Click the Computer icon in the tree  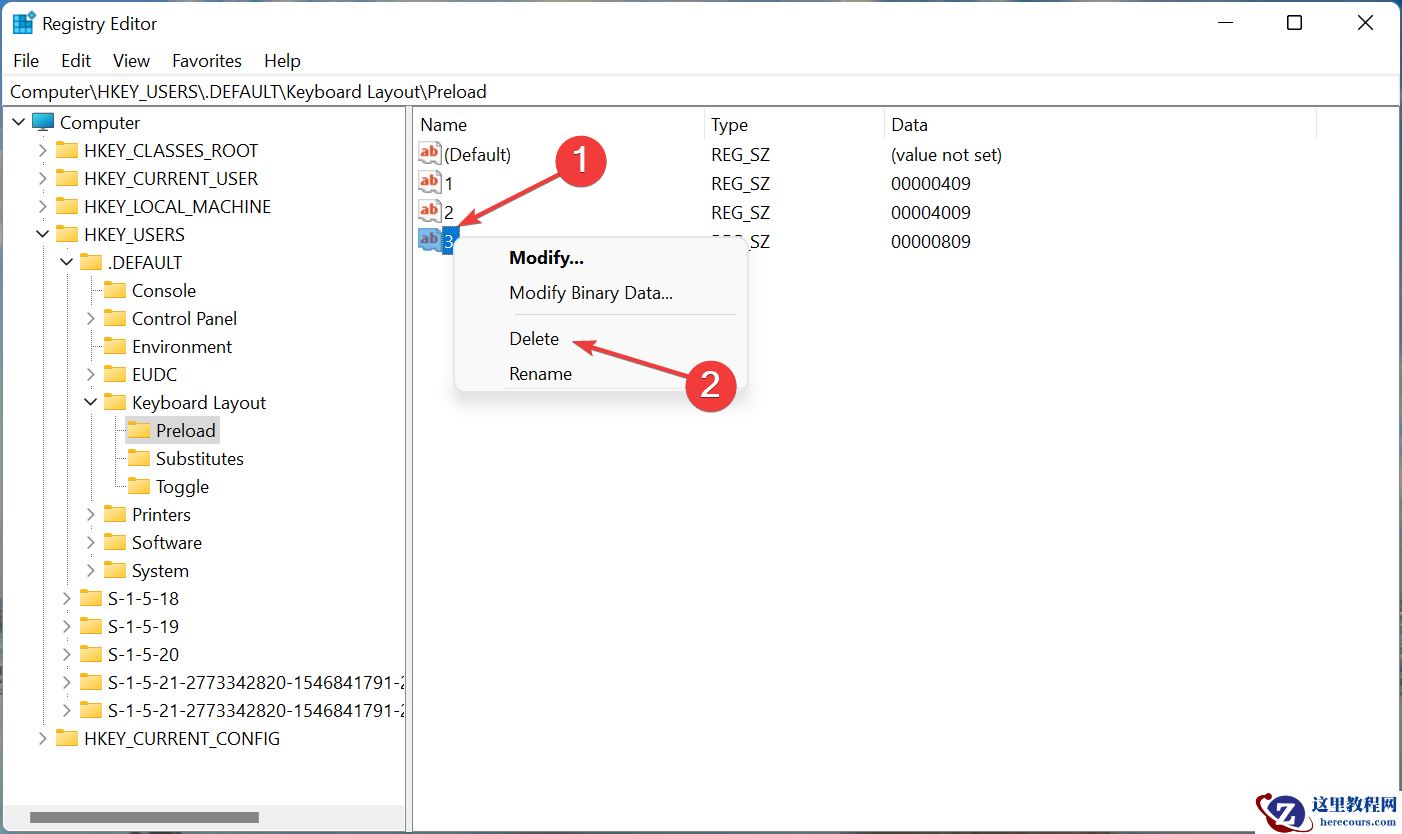point(43,122)
